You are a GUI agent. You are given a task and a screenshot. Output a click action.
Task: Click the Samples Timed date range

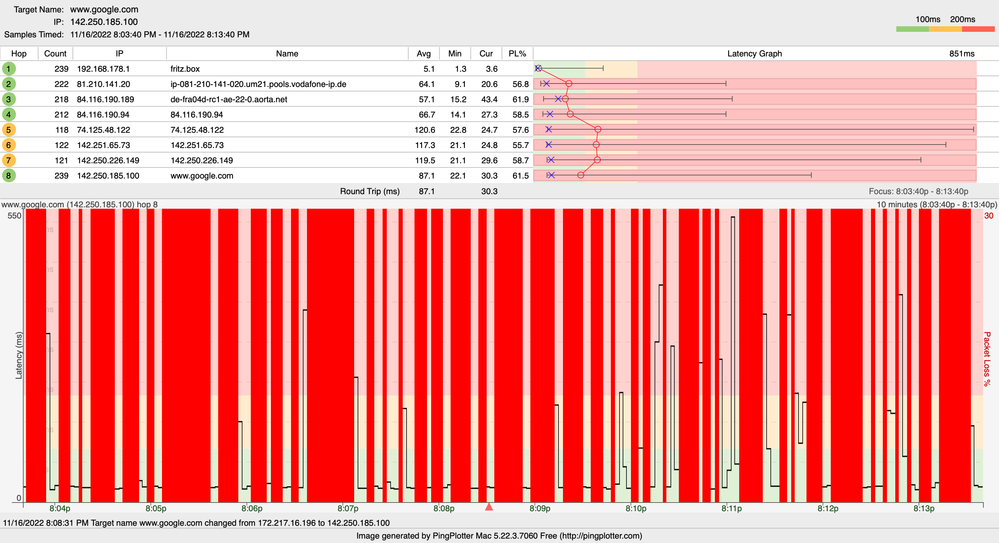[160, 34]
